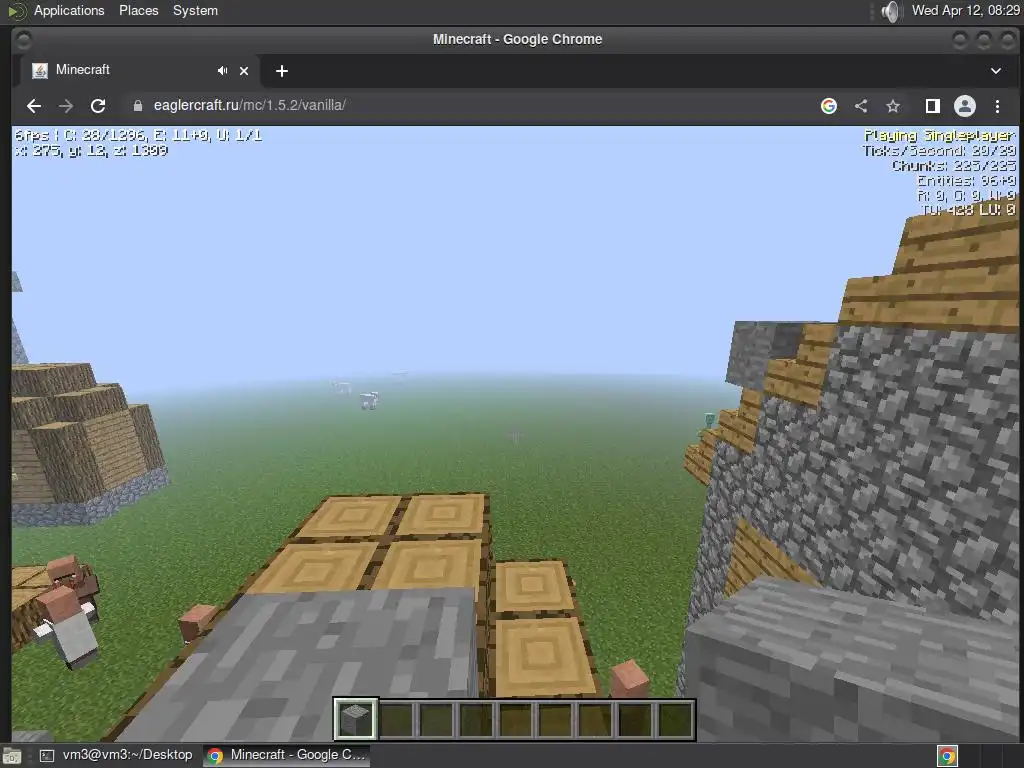Click the Chrome icon in the bottom-right tray
Viewport: 1024px width, 768px height.
coord(947,756)
